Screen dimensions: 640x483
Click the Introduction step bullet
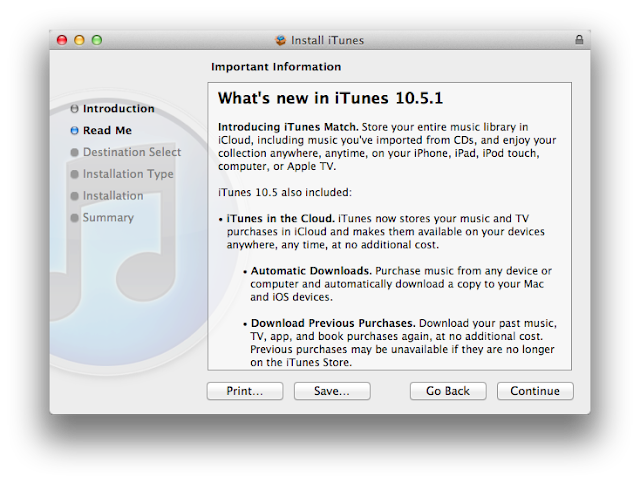[x=74, y=109]
